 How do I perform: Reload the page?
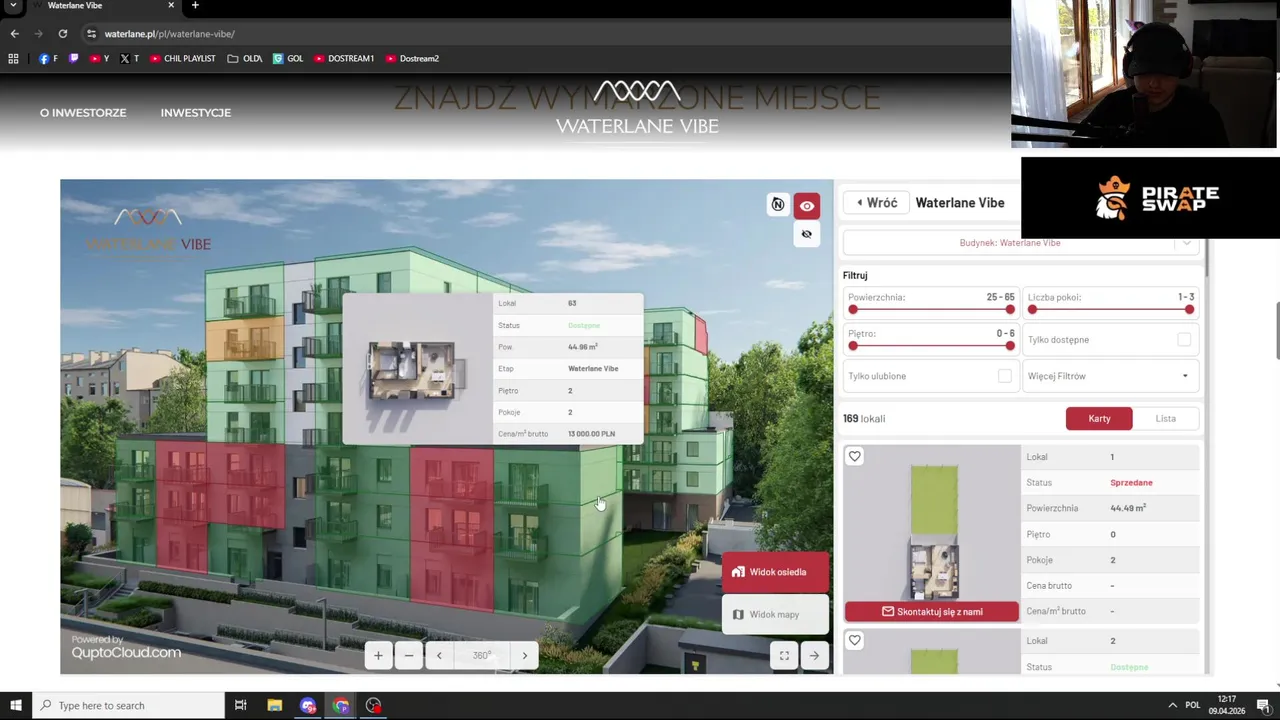point(63,34)
